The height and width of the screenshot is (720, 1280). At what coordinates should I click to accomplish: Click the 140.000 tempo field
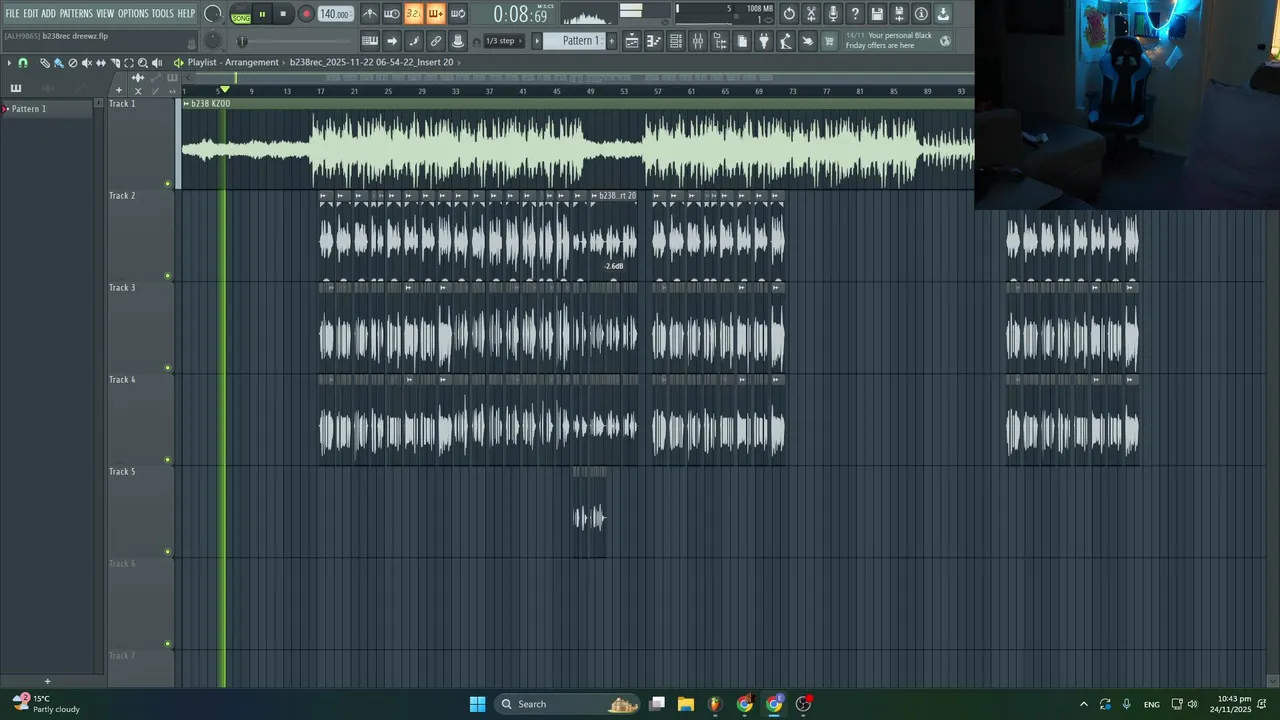pyautogui.click(x=335, y=14)
